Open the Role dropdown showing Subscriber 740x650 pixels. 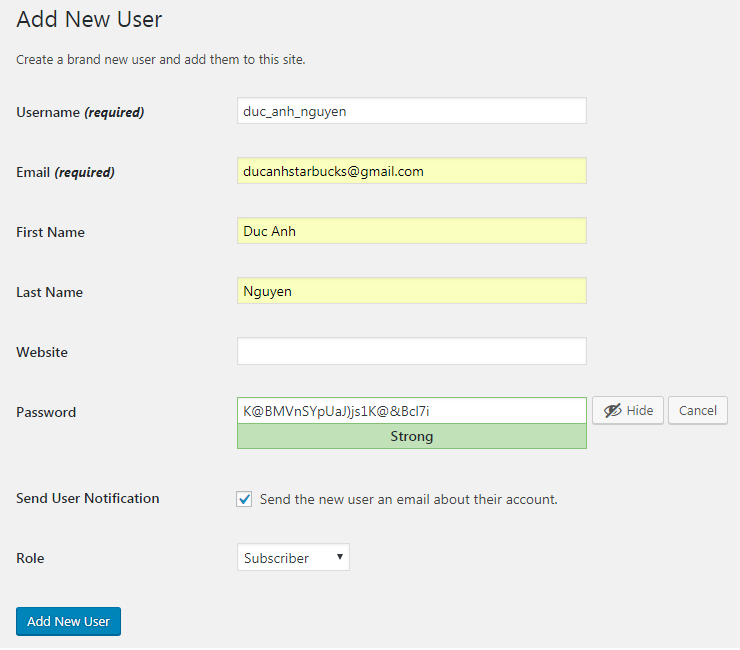pyautogui.click(x=293, y=558)
